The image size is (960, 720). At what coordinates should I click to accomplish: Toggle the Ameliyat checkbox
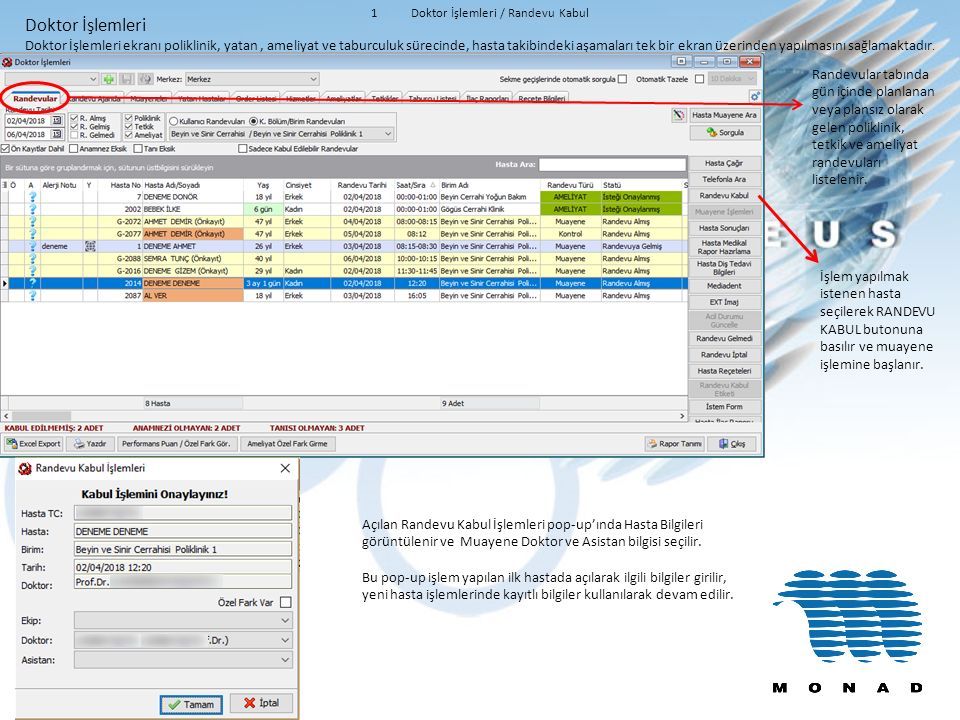click(129, 135)
